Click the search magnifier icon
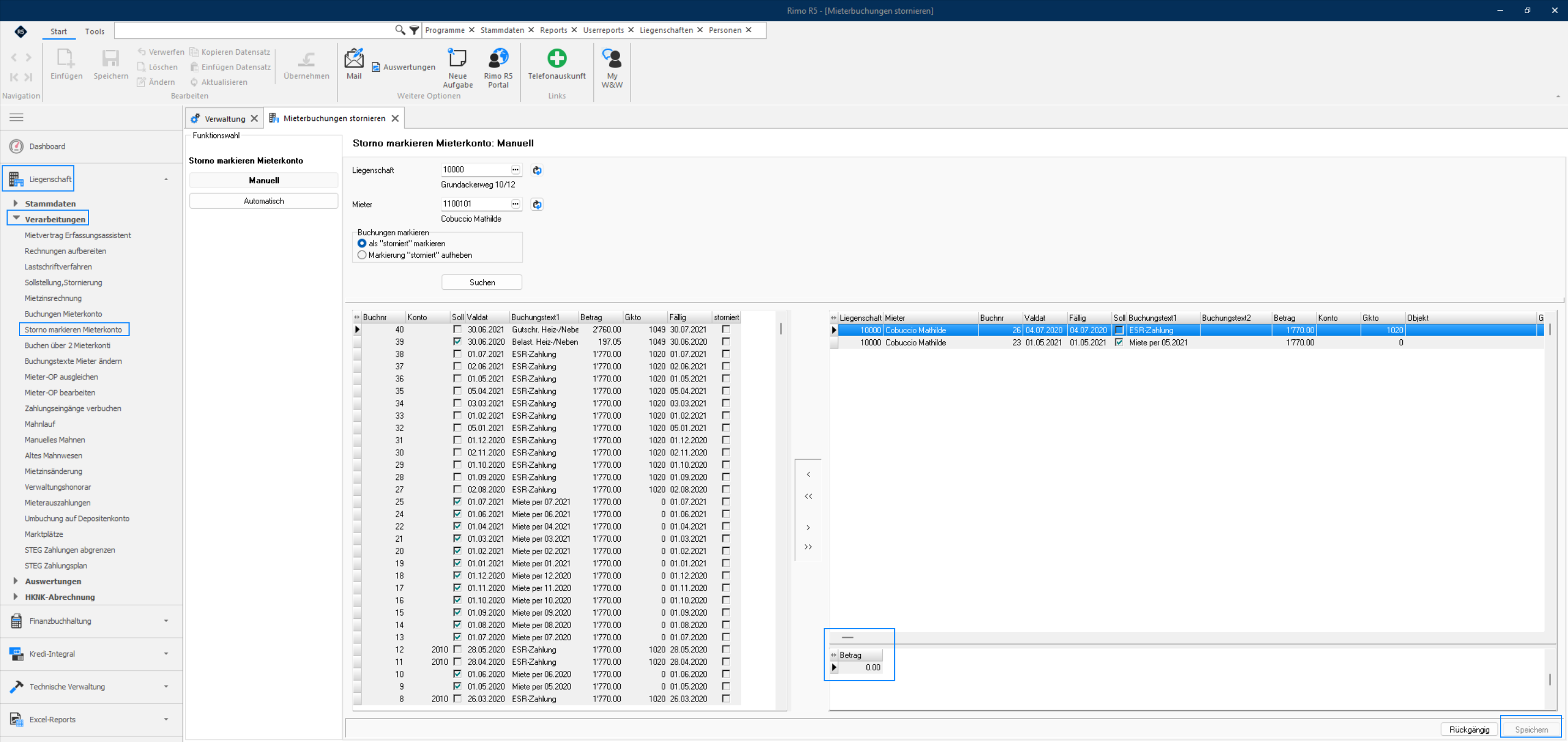The height and width of the screenshot is (742, 1568). point(400,30)
